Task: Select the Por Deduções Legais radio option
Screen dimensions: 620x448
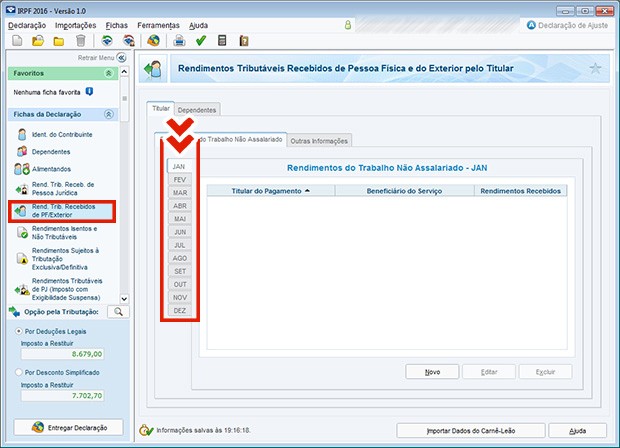Action: [x=18, y=331]
